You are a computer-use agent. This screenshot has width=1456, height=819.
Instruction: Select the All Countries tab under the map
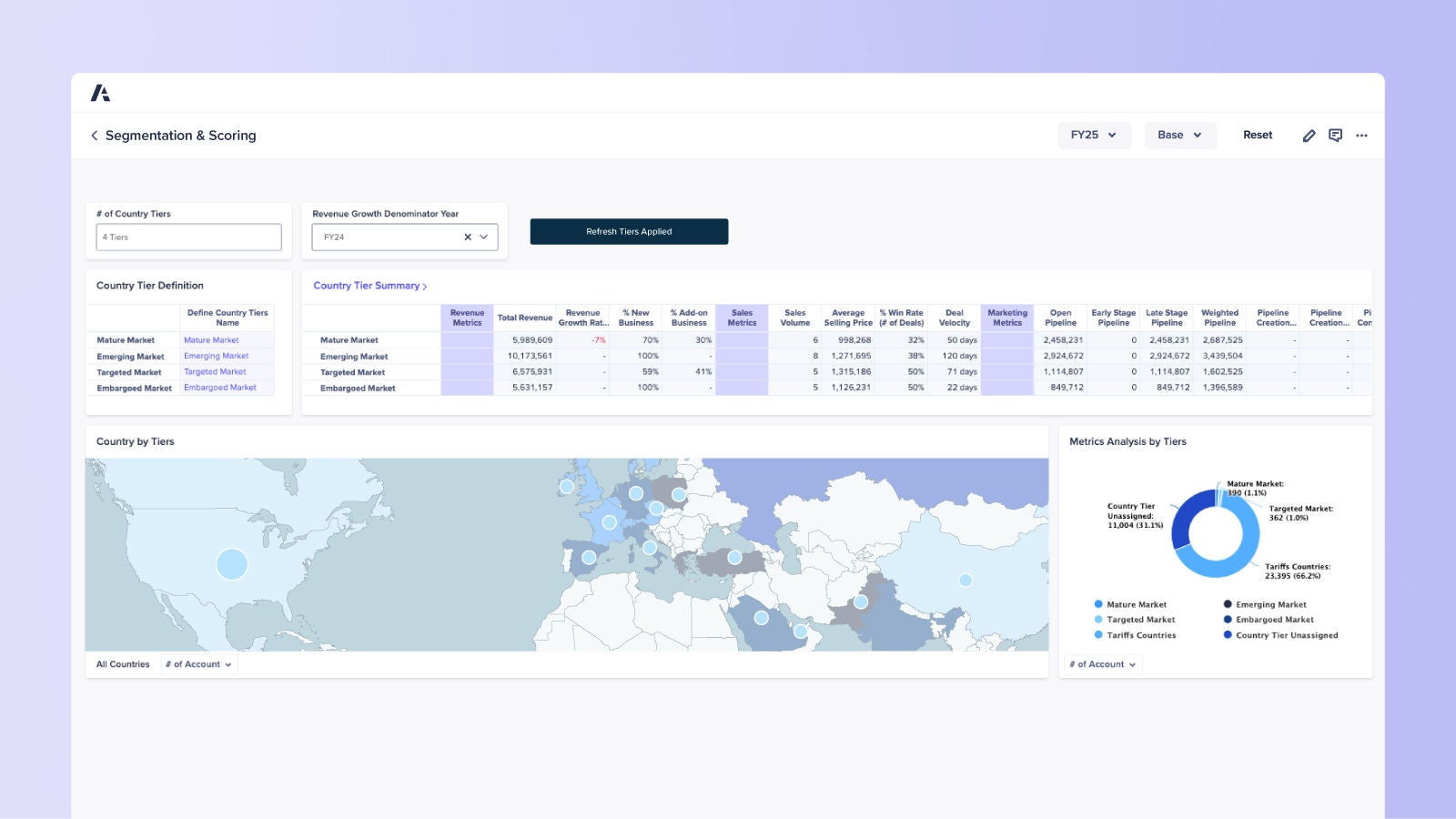point(122,664)
